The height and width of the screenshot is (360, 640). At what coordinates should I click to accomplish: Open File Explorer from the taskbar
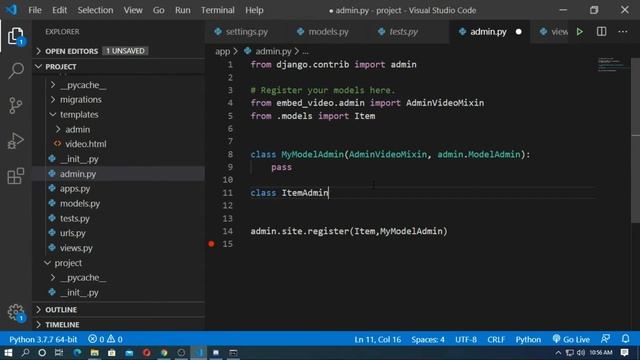(x=94, y=353)
